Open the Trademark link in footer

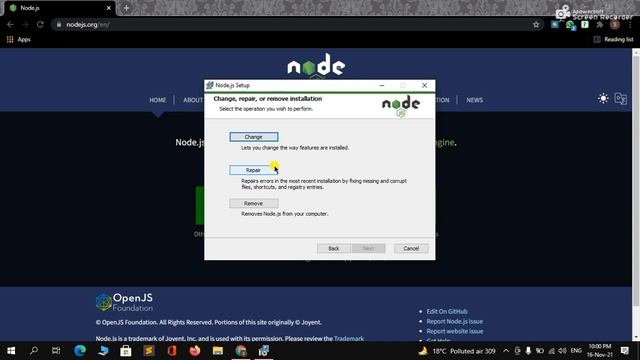click(349, 338)
